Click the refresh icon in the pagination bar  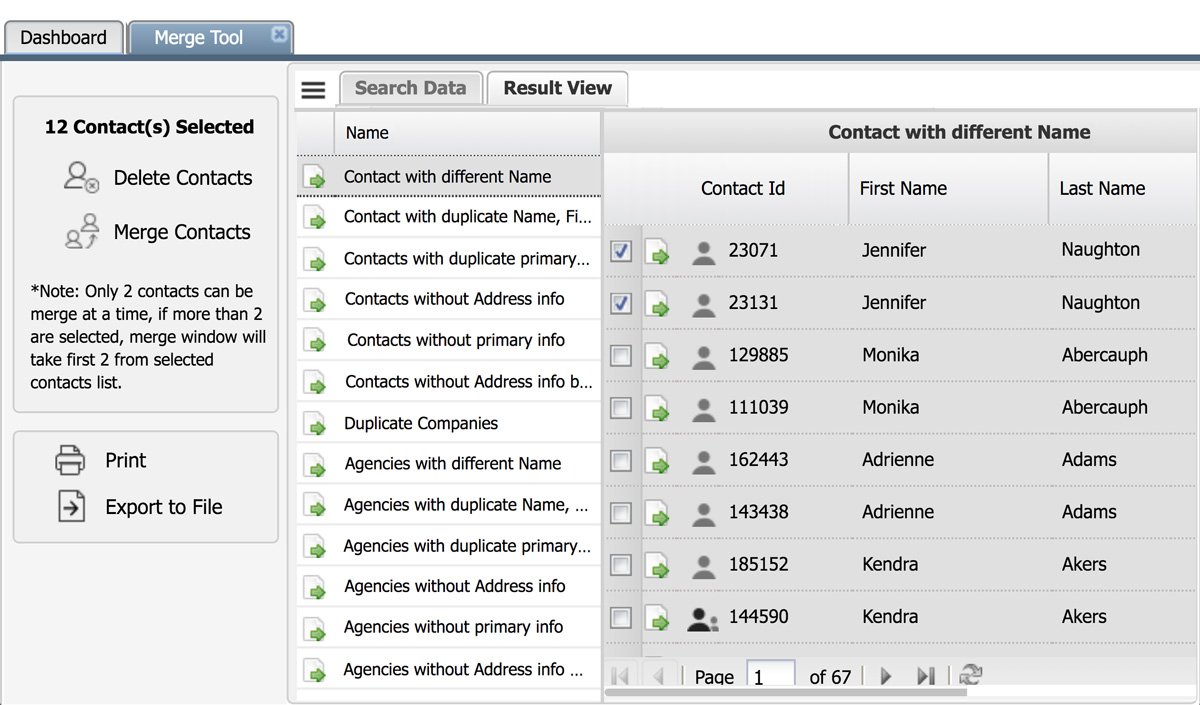970,676
